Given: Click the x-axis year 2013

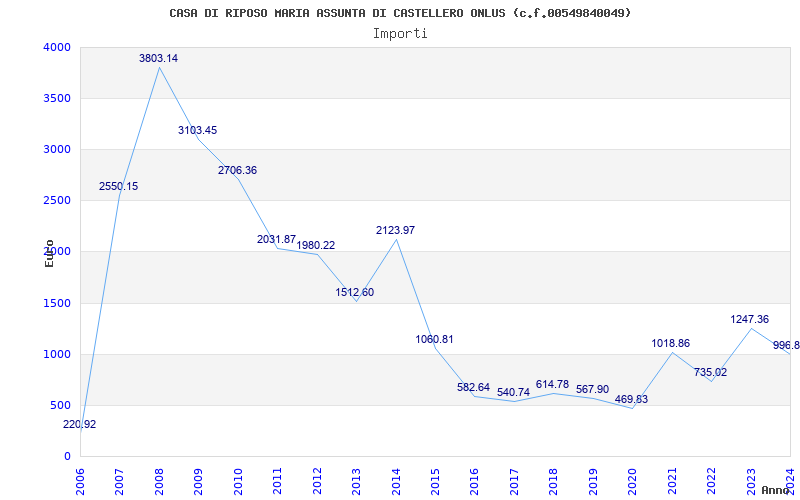Looking at the screenshot, I should coord(356,482).
